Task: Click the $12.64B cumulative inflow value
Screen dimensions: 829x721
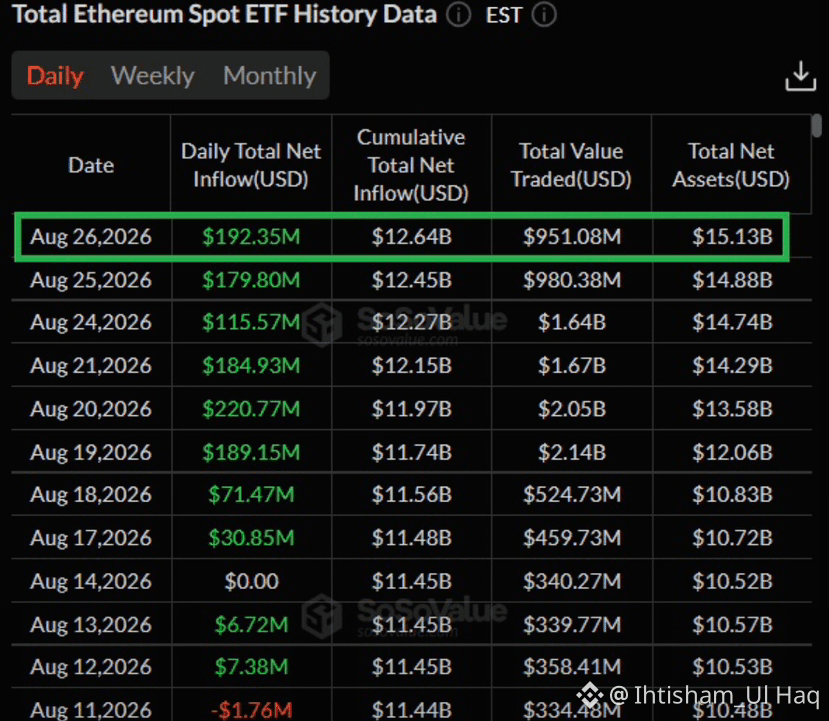Action: [411, 236]
